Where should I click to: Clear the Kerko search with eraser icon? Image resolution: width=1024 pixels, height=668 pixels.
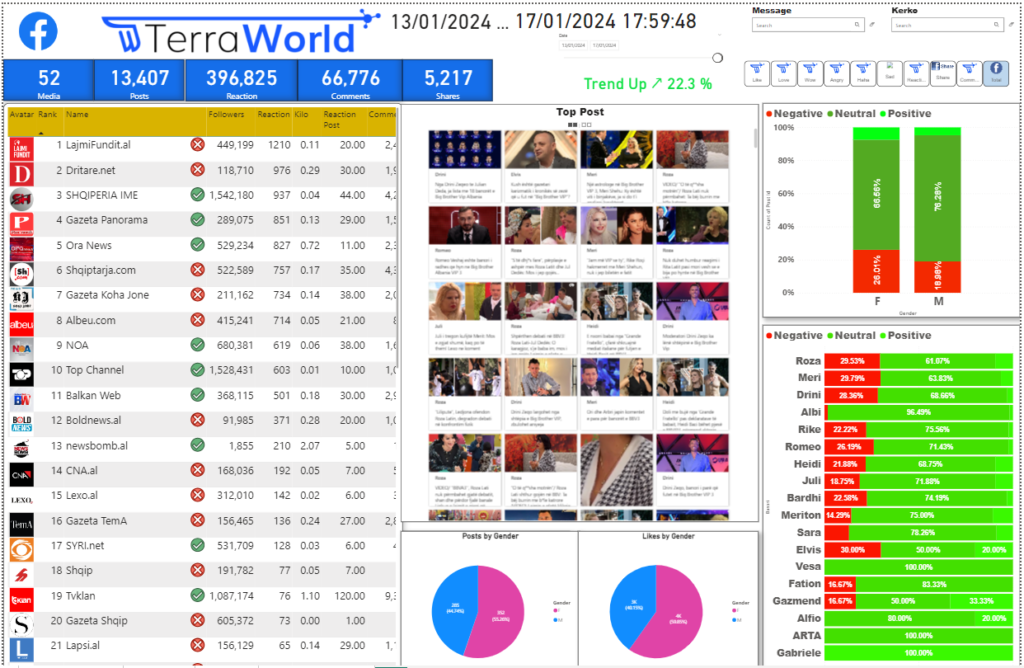click(1012, 25)
